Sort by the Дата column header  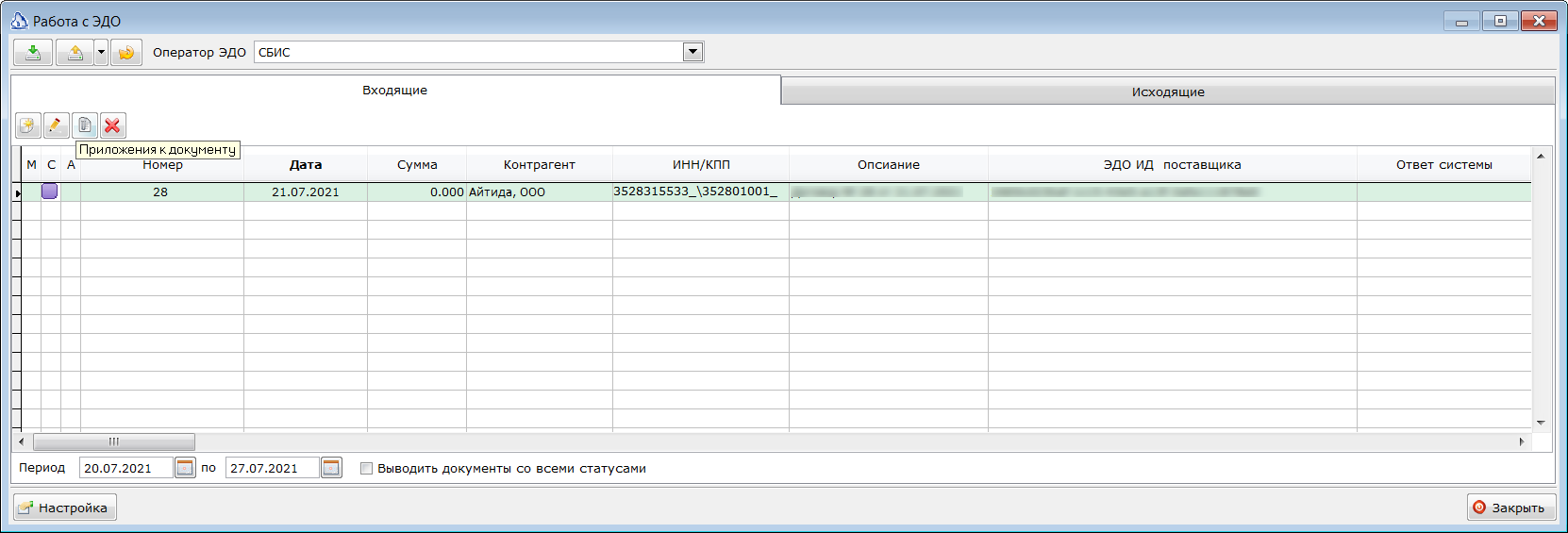click(306, 165)
